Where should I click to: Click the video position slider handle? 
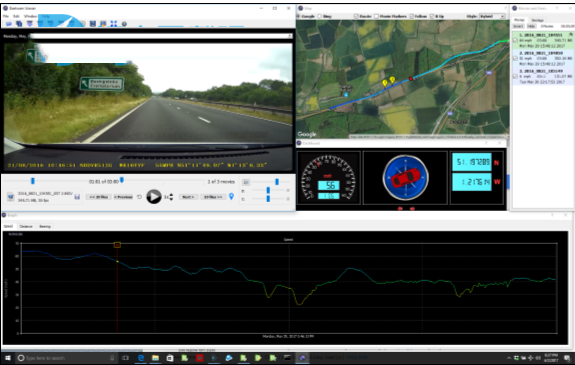point(33,181)
